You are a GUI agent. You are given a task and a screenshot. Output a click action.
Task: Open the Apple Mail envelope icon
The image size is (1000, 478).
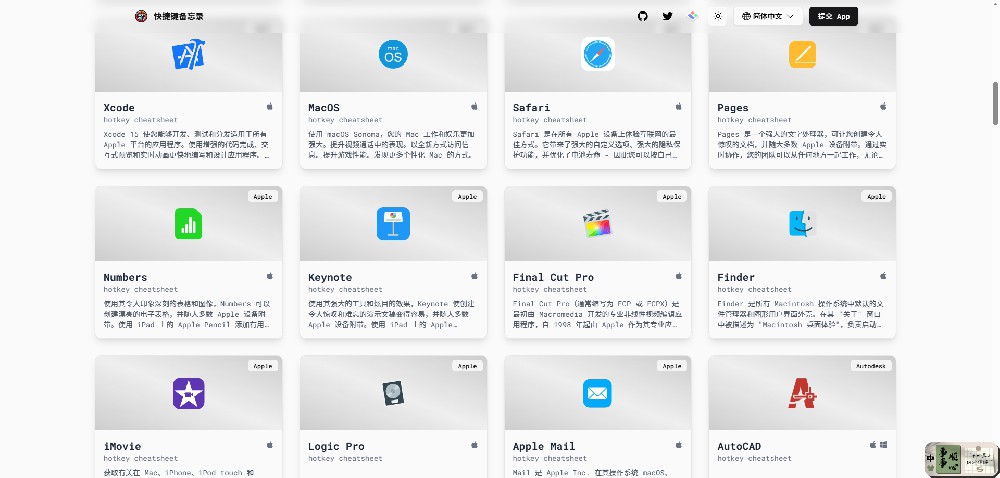598,393
